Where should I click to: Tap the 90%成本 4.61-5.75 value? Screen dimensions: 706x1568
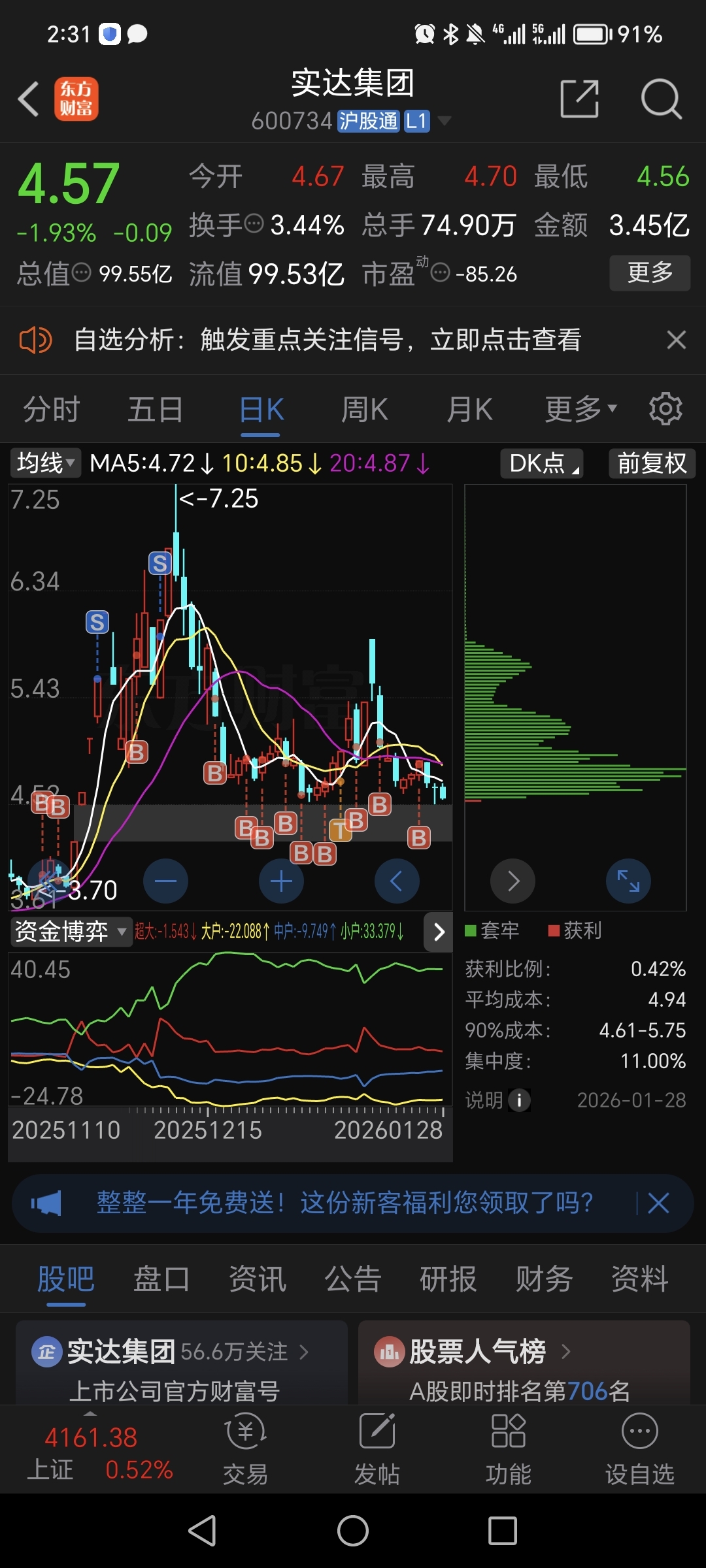click(643, 1030)
